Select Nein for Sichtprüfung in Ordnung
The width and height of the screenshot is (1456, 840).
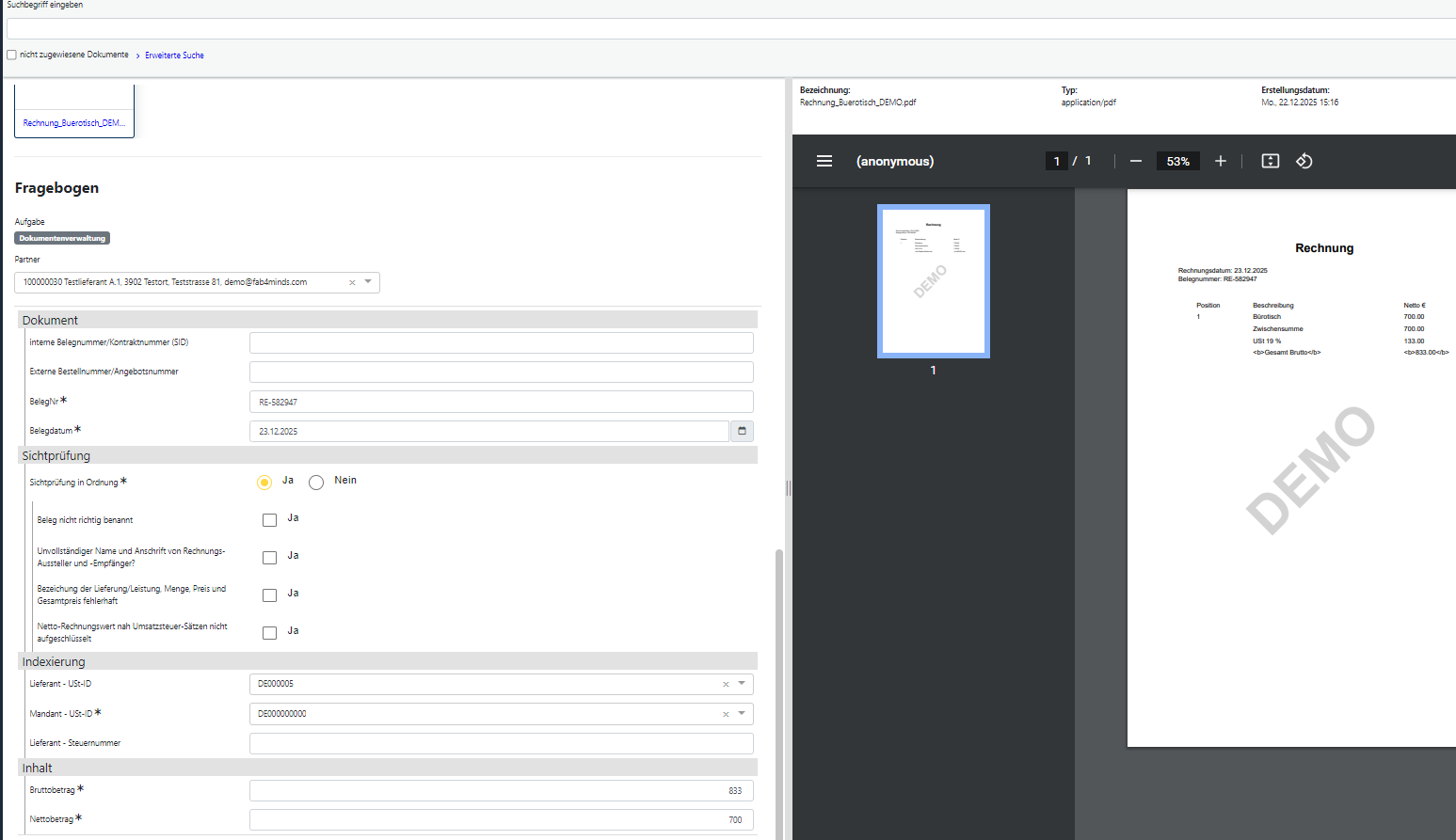point(316,483)
